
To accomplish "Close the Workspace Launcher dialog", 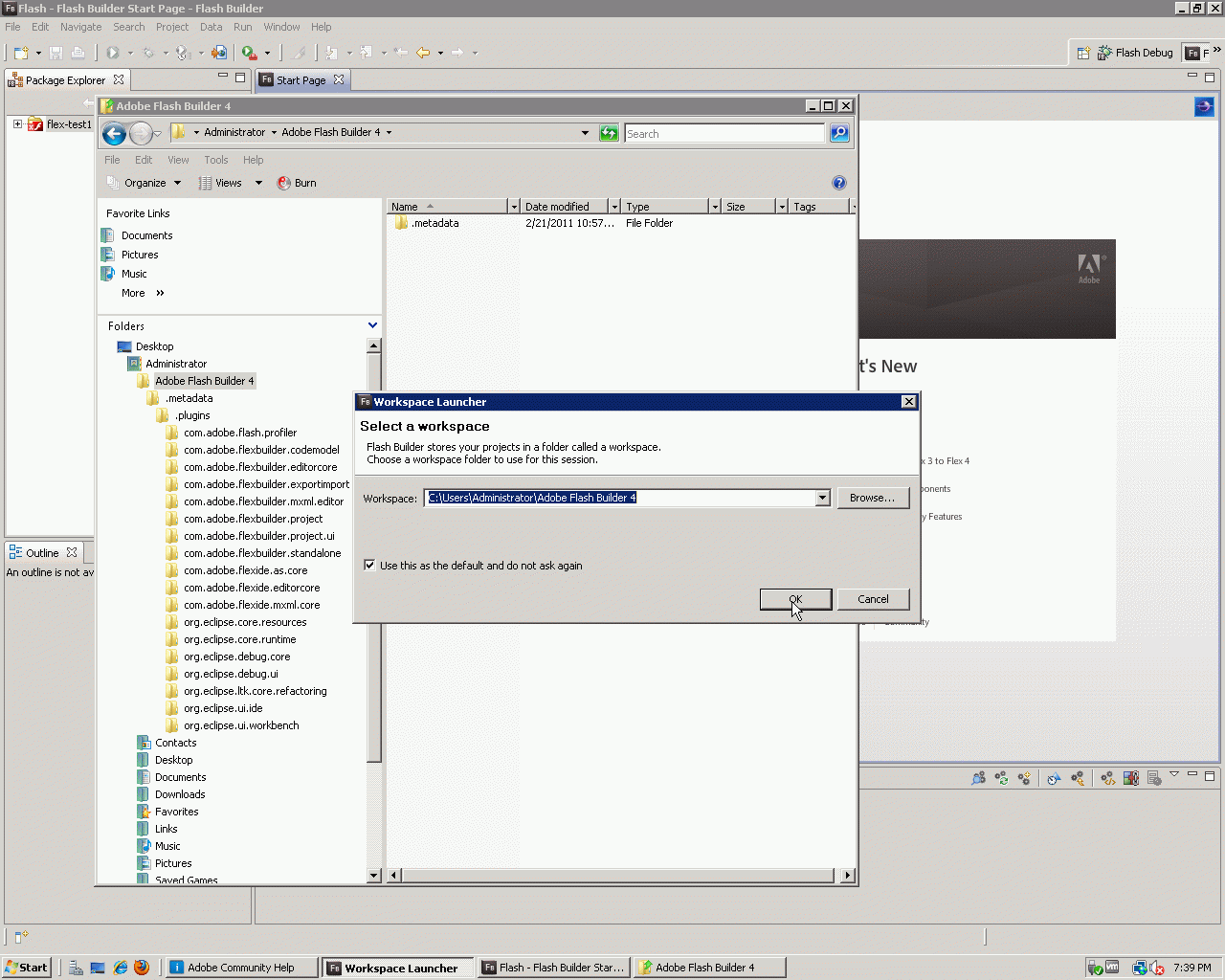I will coord(908,402).
